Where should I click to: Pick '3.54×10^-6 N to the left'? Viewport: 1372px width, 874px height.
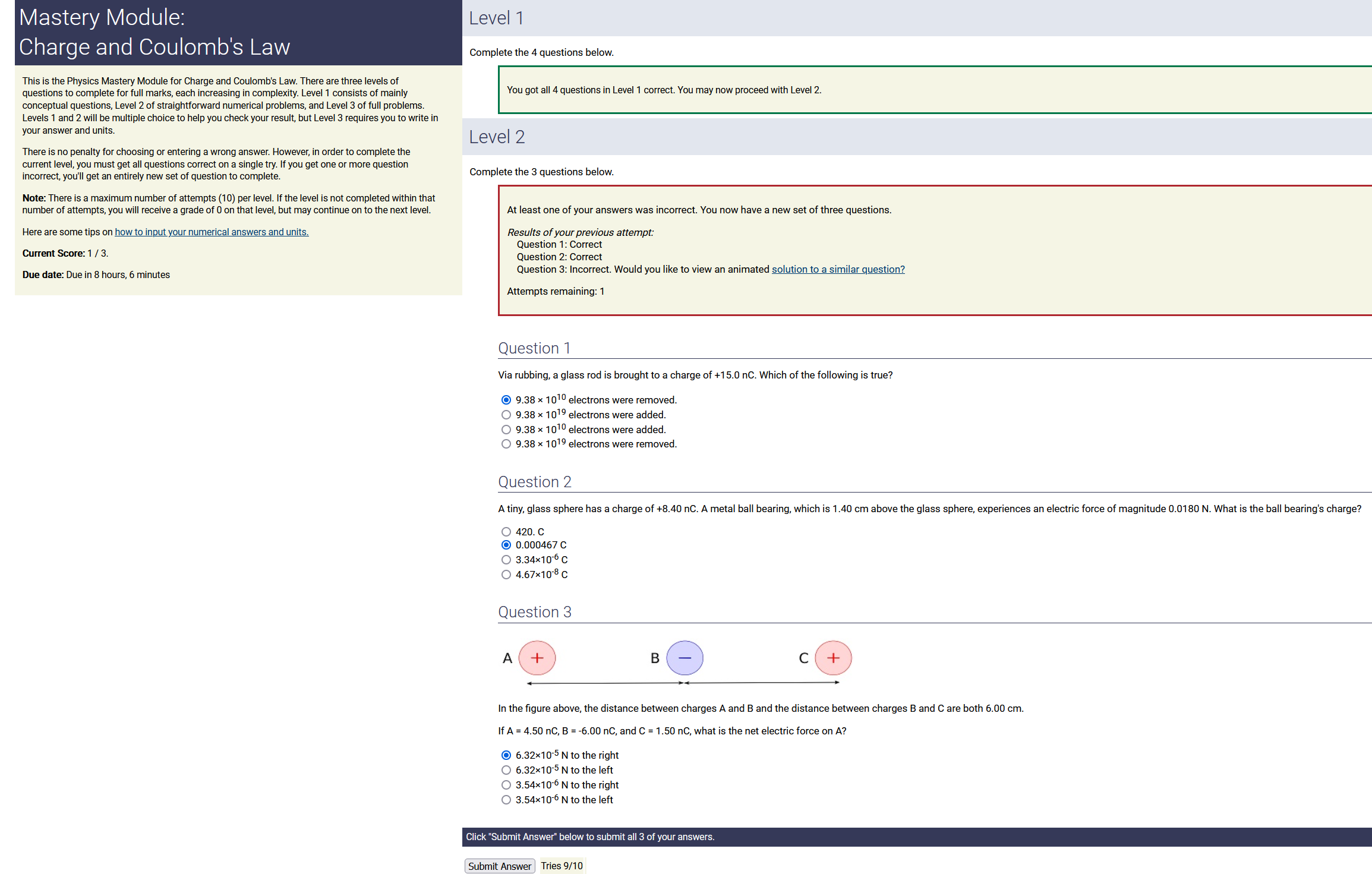506,800
